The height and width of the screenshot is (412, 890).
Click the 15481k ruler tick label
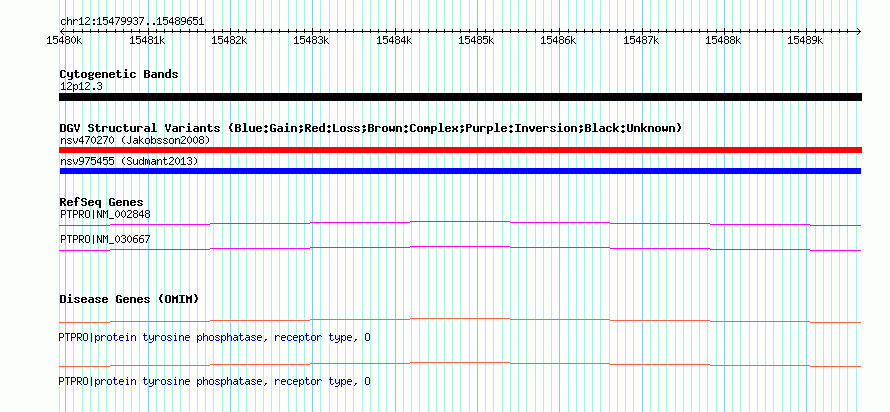pos(147,40)
